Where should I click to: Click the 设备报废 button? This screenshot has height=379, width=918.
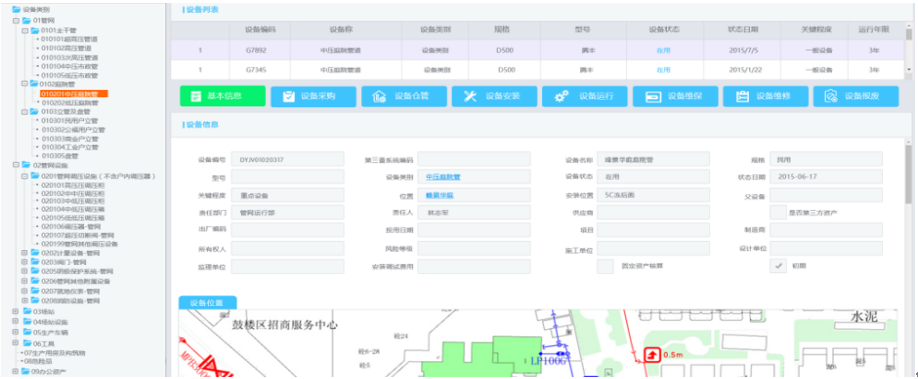click(856, 97)
